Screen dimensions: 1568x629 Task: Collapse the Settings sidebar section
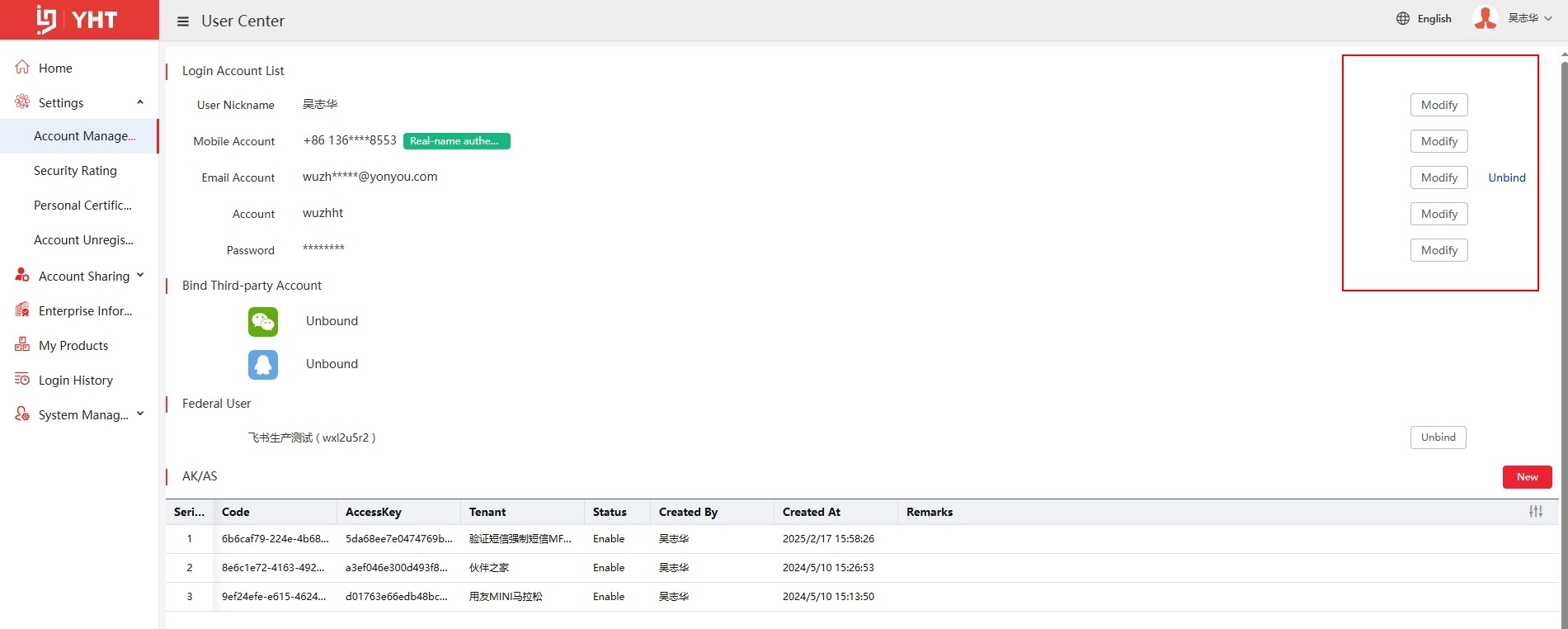tap(140, 102)
